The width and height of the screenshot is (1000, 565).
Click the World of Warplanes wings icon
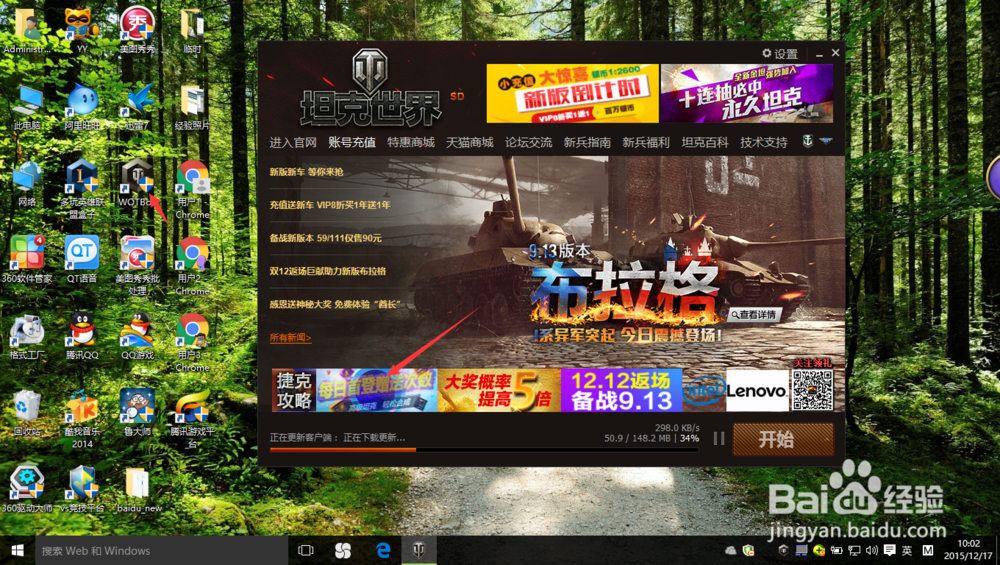[x=826, y=141]
